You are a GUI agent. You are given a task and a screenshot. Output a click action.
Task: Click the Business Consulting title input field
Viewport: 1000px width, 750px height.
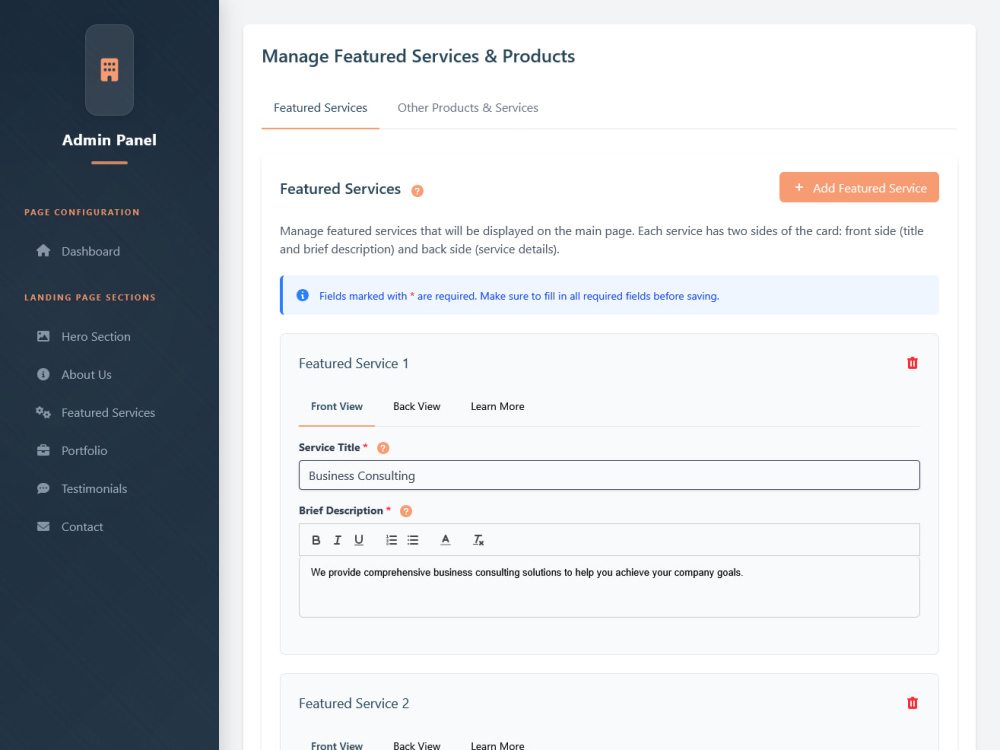609,476
